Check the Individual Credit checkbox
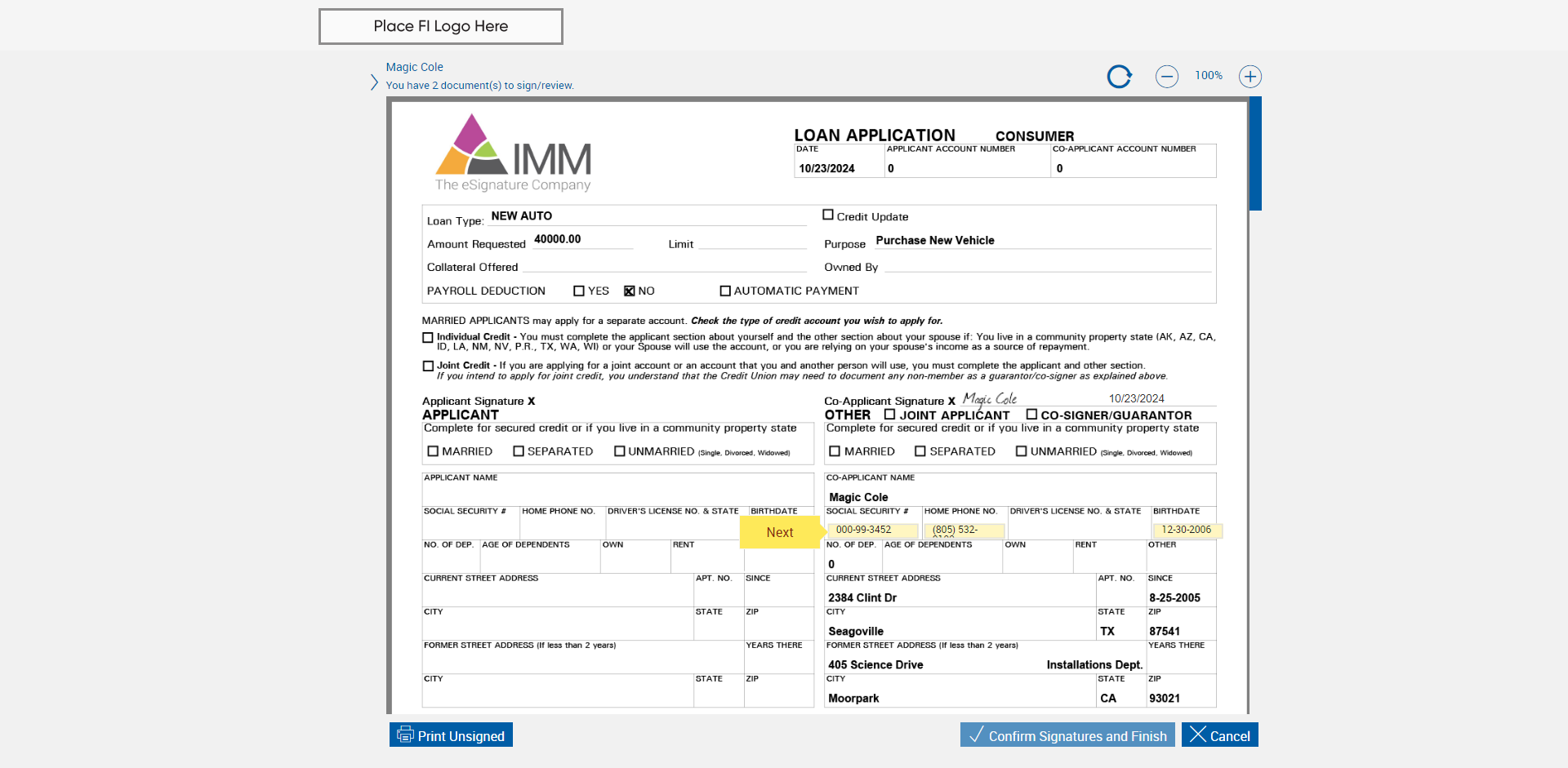Screen dimensions: 1568x768 pos(428,338)
